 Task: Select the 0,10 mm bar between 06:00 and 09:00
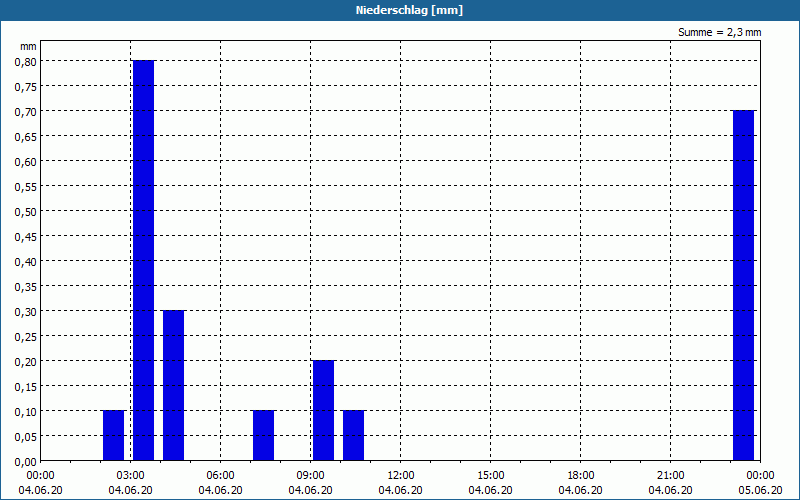click(263, 435)
